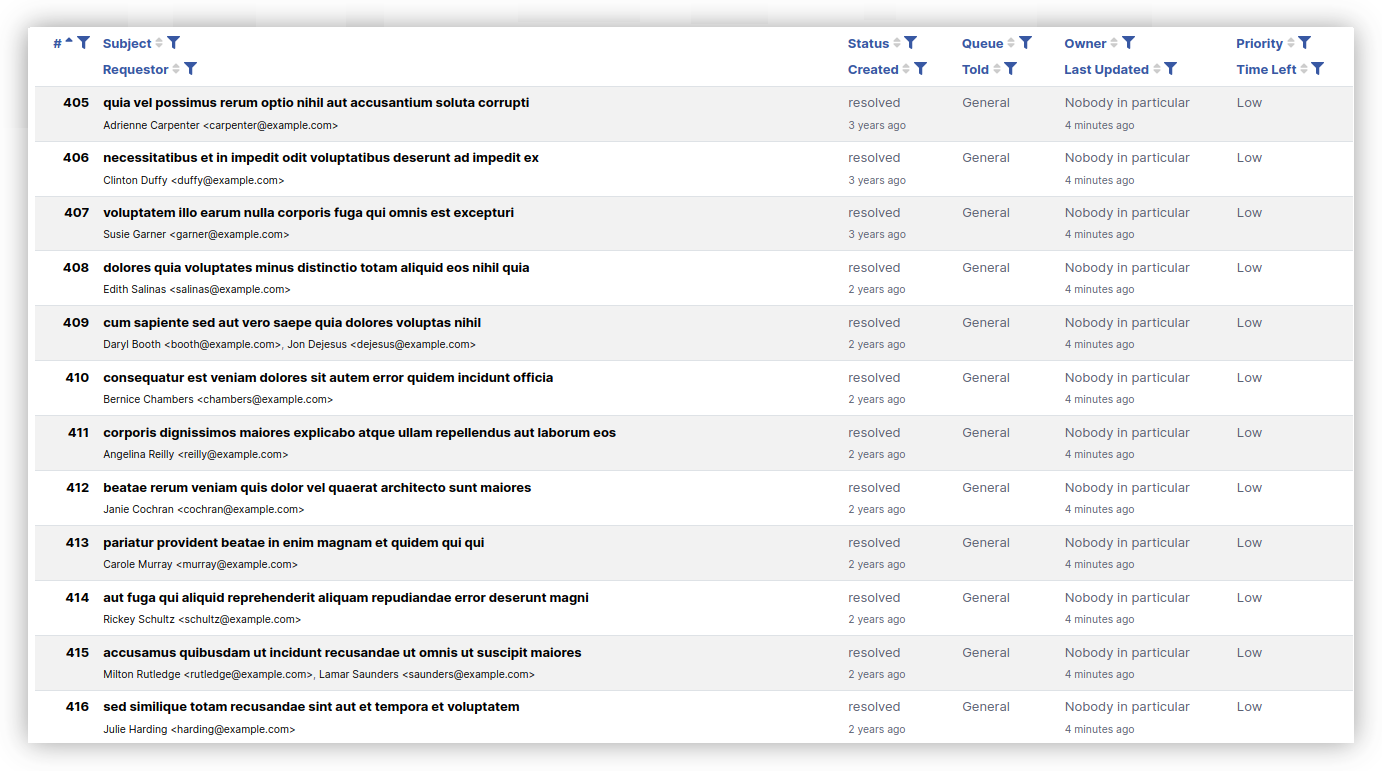The image size is (1382, 771).
Task: Open the Requestor column filter
Action: point(190,69)
